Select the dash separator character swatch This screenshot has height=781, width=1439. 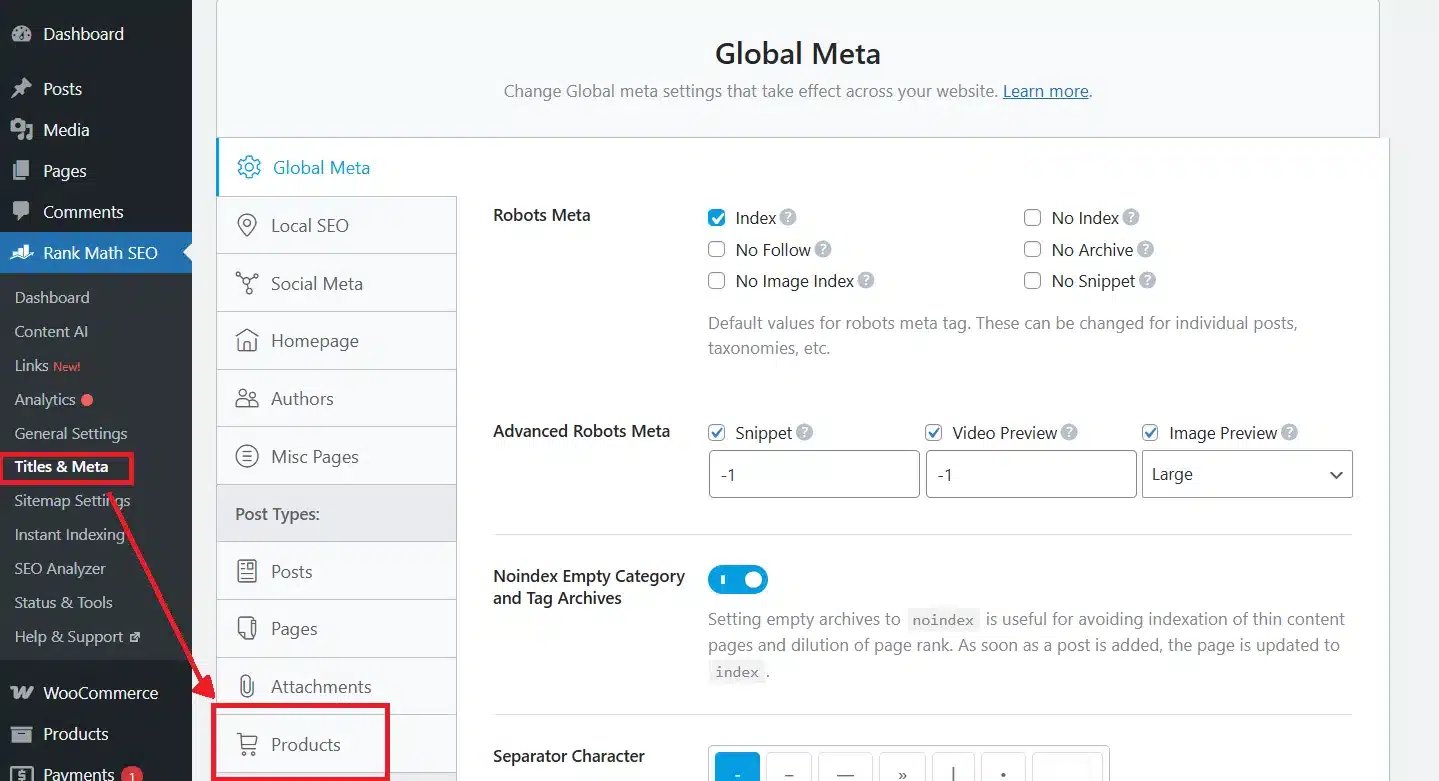tap(737, 770)
